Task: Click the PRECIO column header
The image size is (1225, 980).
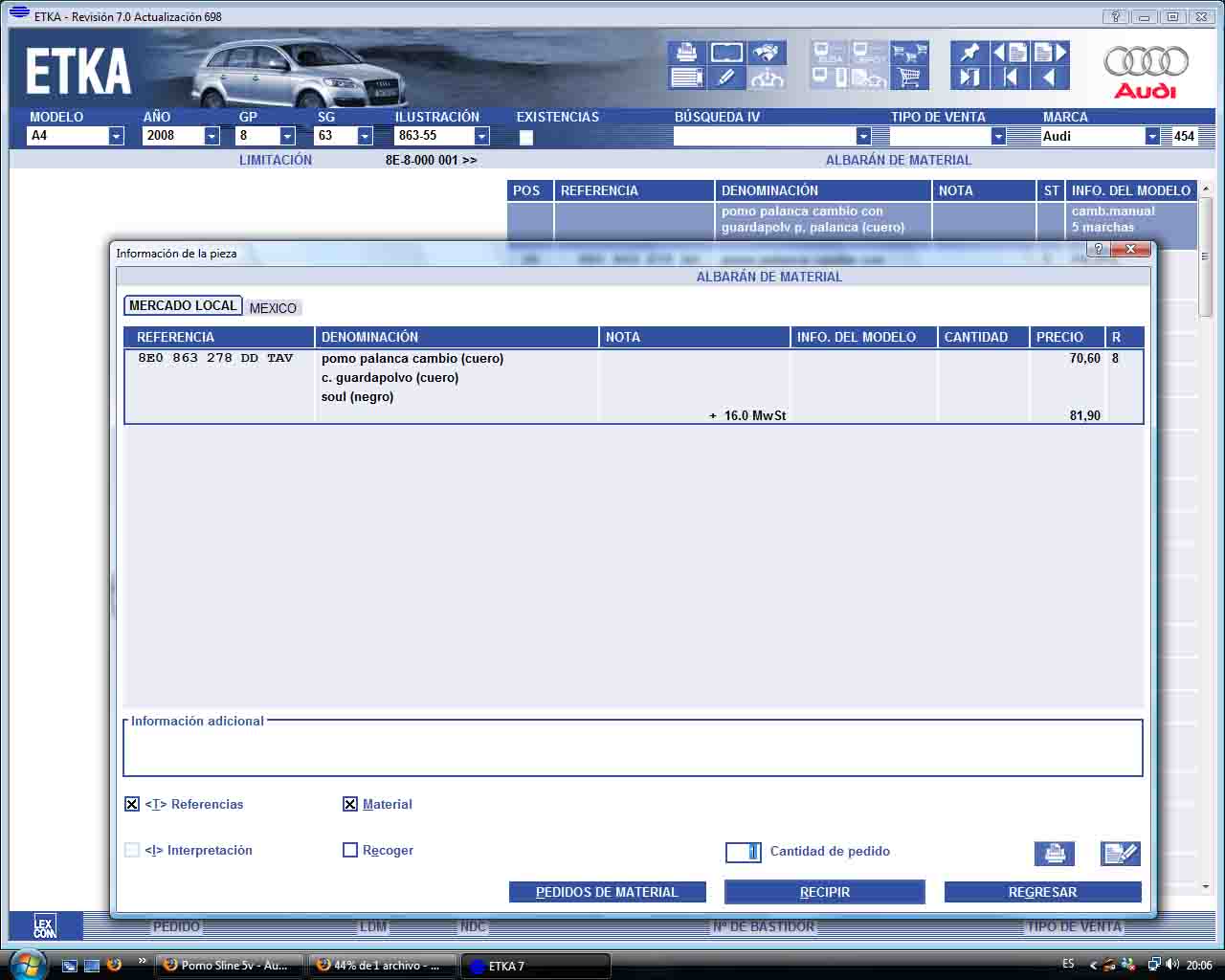Action: tap(1067, 337)
